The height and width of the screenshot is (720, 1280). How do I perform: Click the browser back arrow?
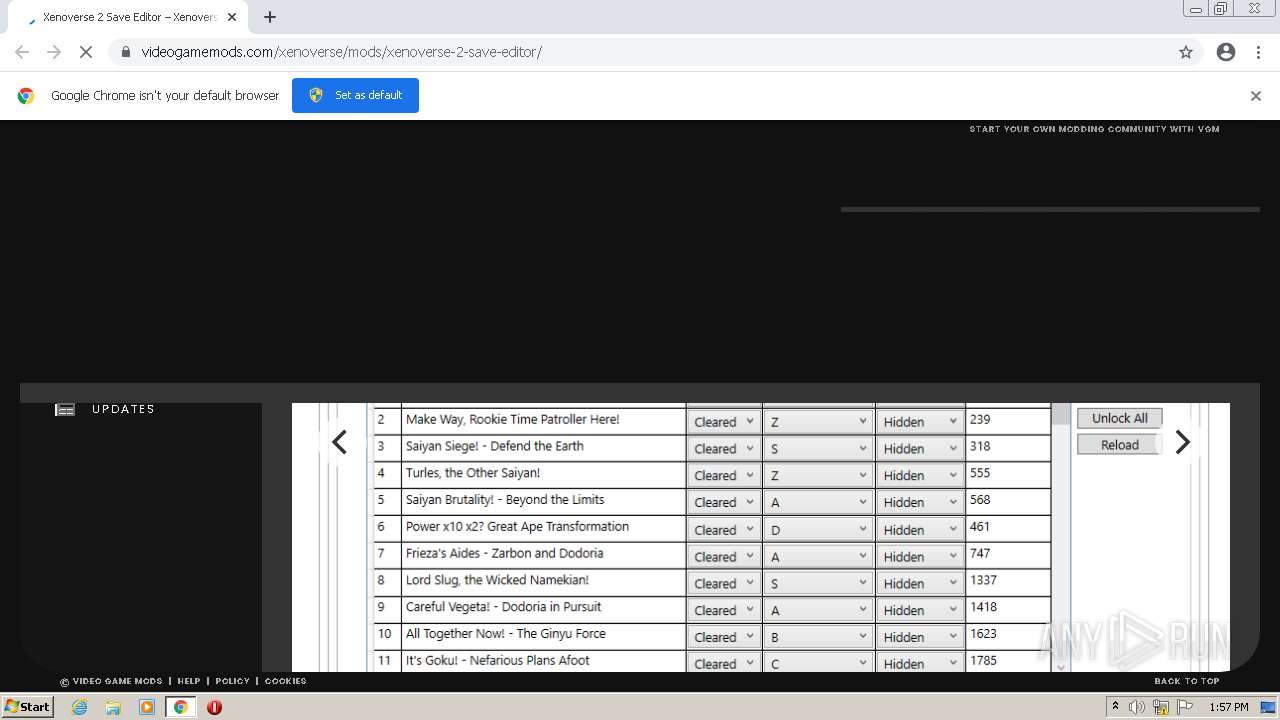[x=22, y=52]
